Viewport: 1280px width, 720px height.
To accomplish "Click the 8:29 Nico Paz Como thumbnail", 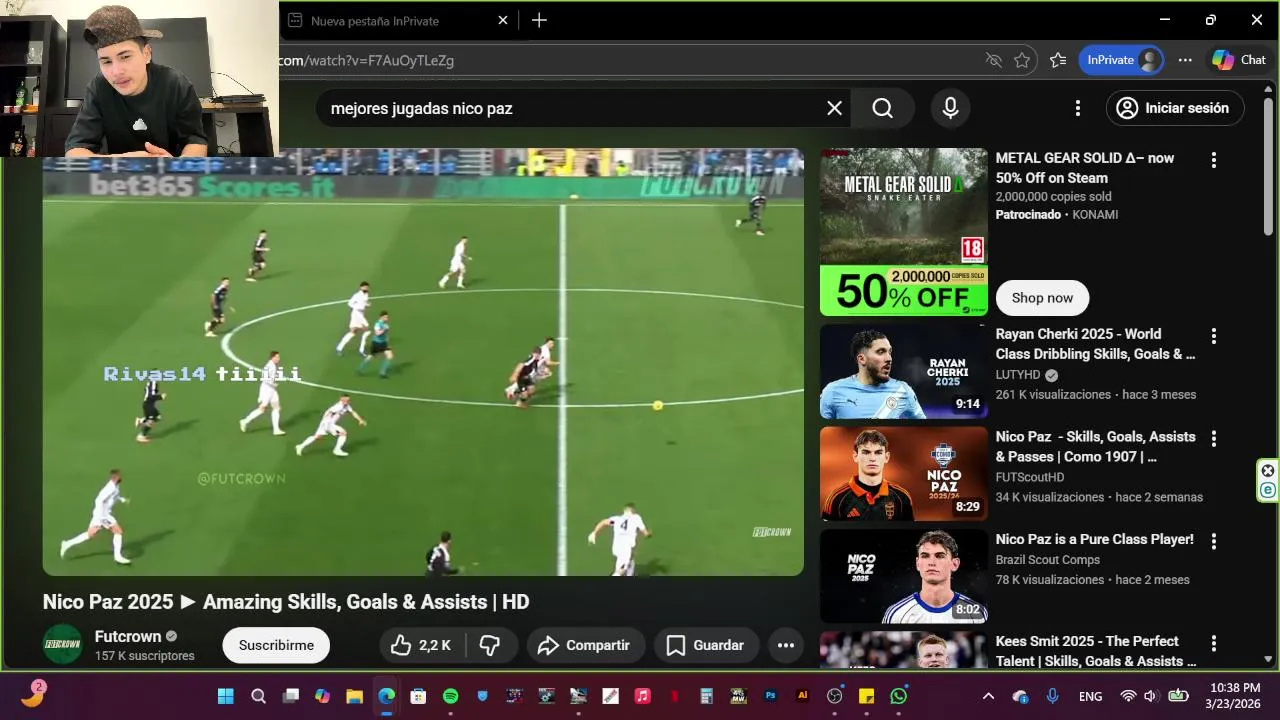I will (904, 474).
